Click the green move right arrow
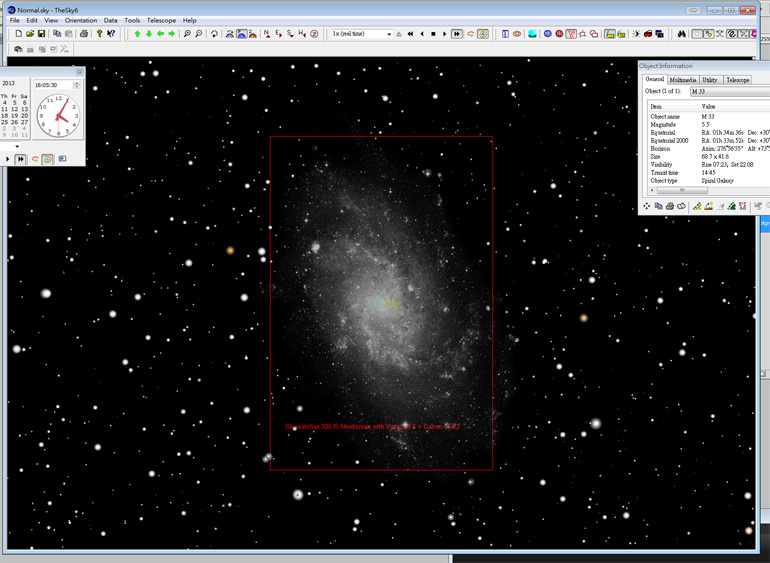The image size is (770, 563). click(x=172, y=34)
